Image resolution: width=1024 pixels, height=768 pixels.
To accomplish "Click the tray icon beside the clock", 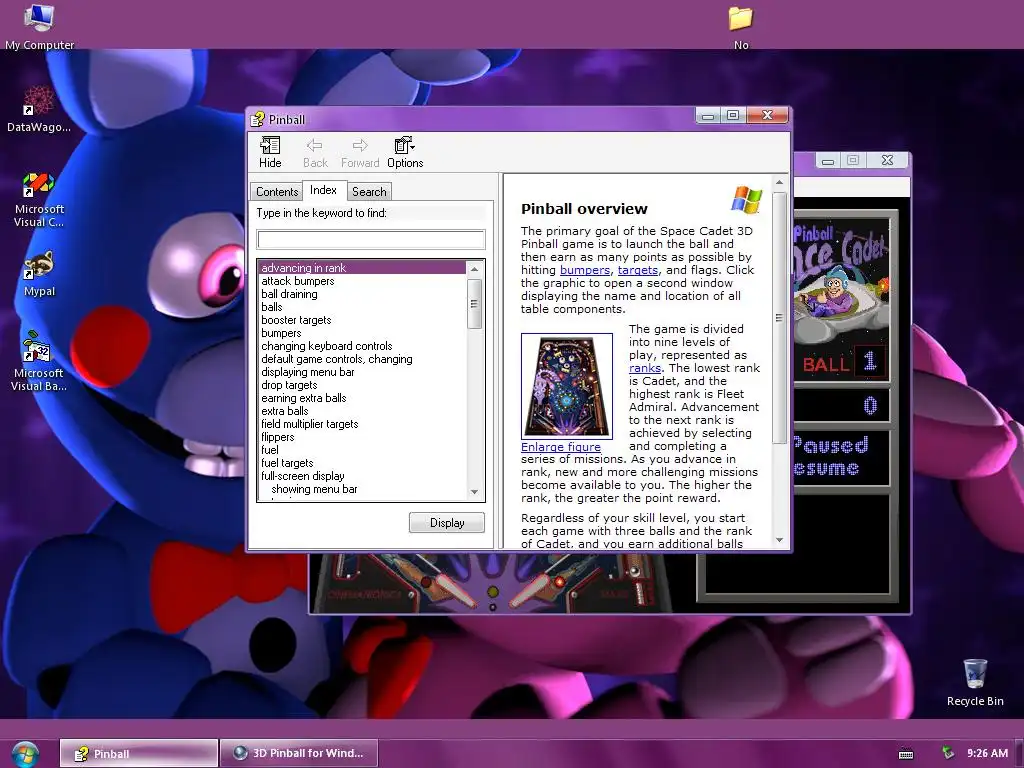I will click(948, 753).
